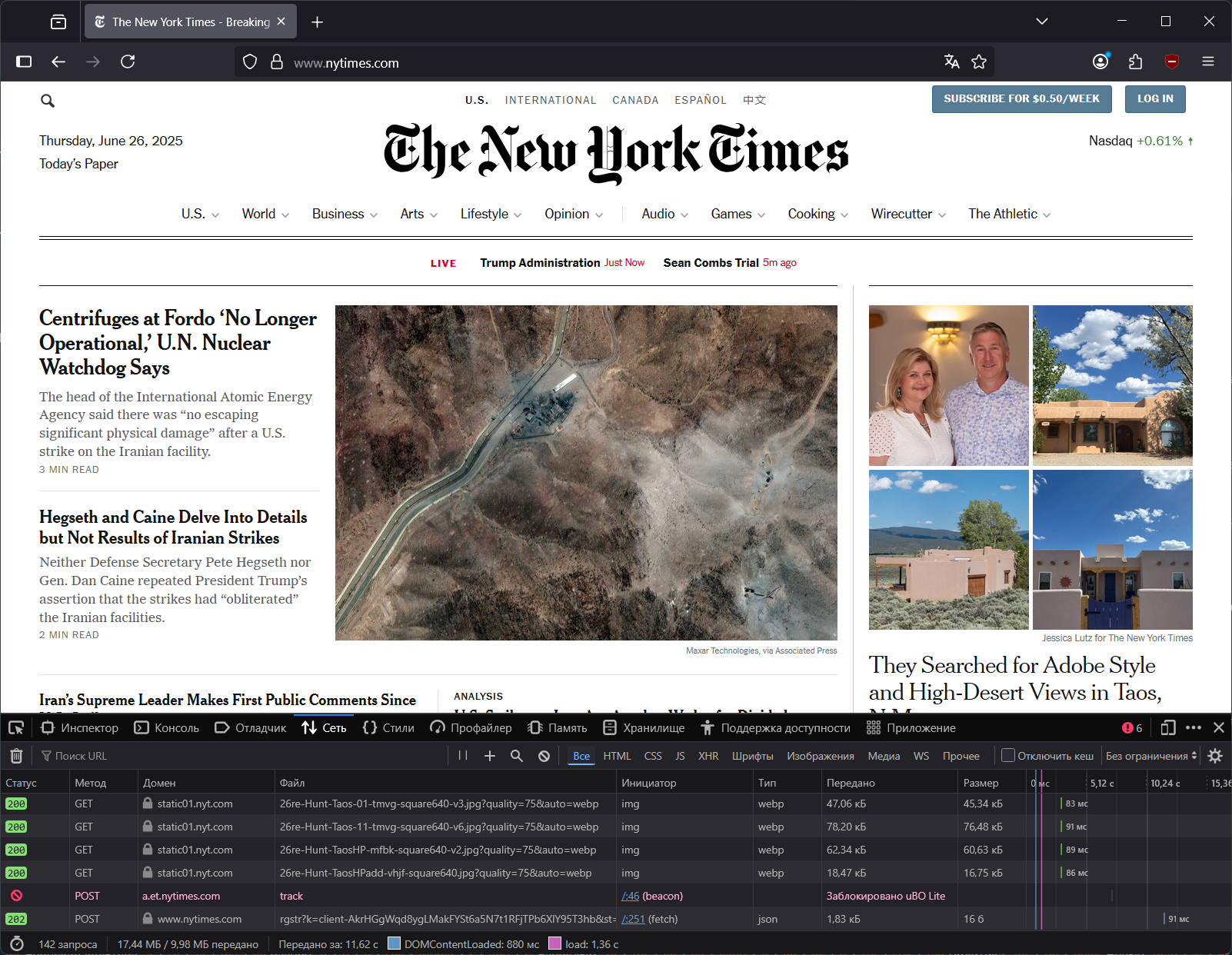Open the NYT site search magnifier
The height and width of the screenshot is (955, 1232).
pyautogui.click(x=48, y=101)
